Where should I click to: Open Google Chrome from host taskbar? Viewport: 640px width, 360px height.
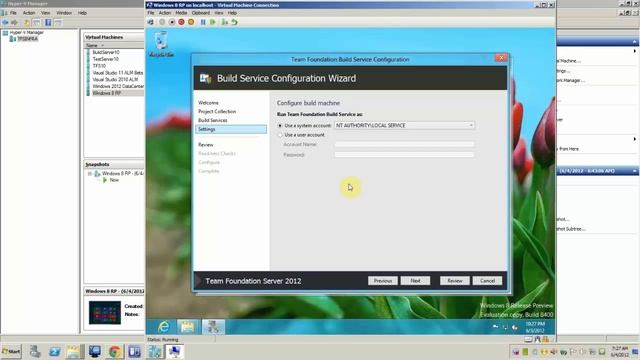pyautogui.click(x=115, y=351)
